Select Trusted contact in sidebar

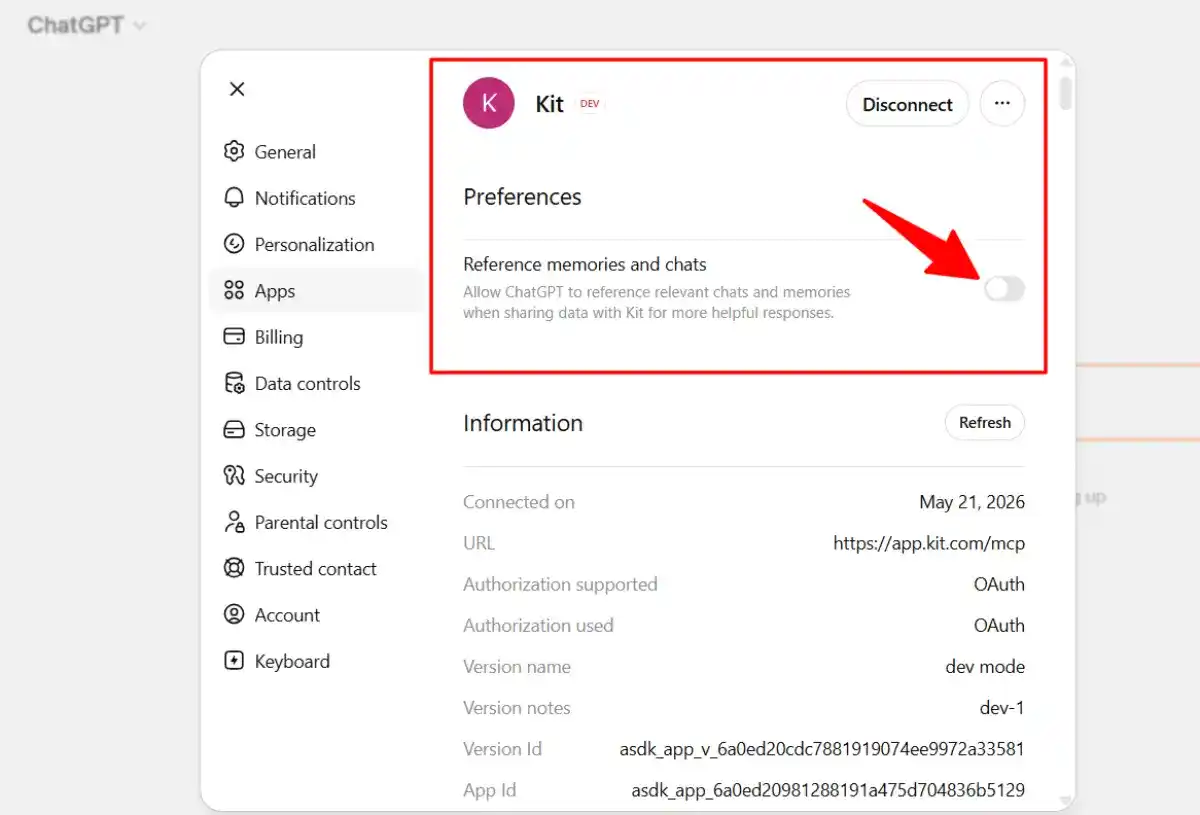(x=316, y=568)
